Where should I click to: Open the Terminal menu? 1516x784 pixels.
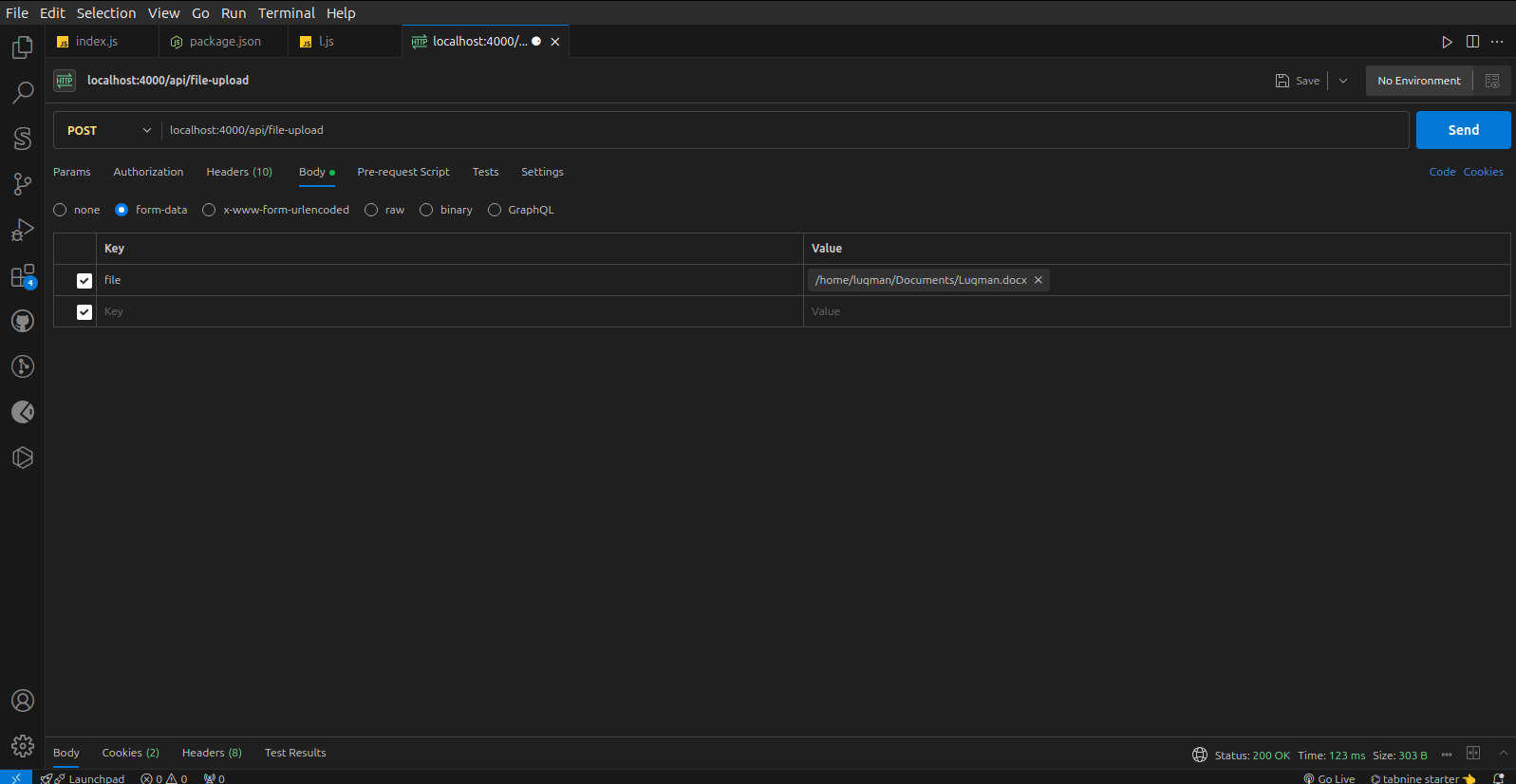[286, 13]
